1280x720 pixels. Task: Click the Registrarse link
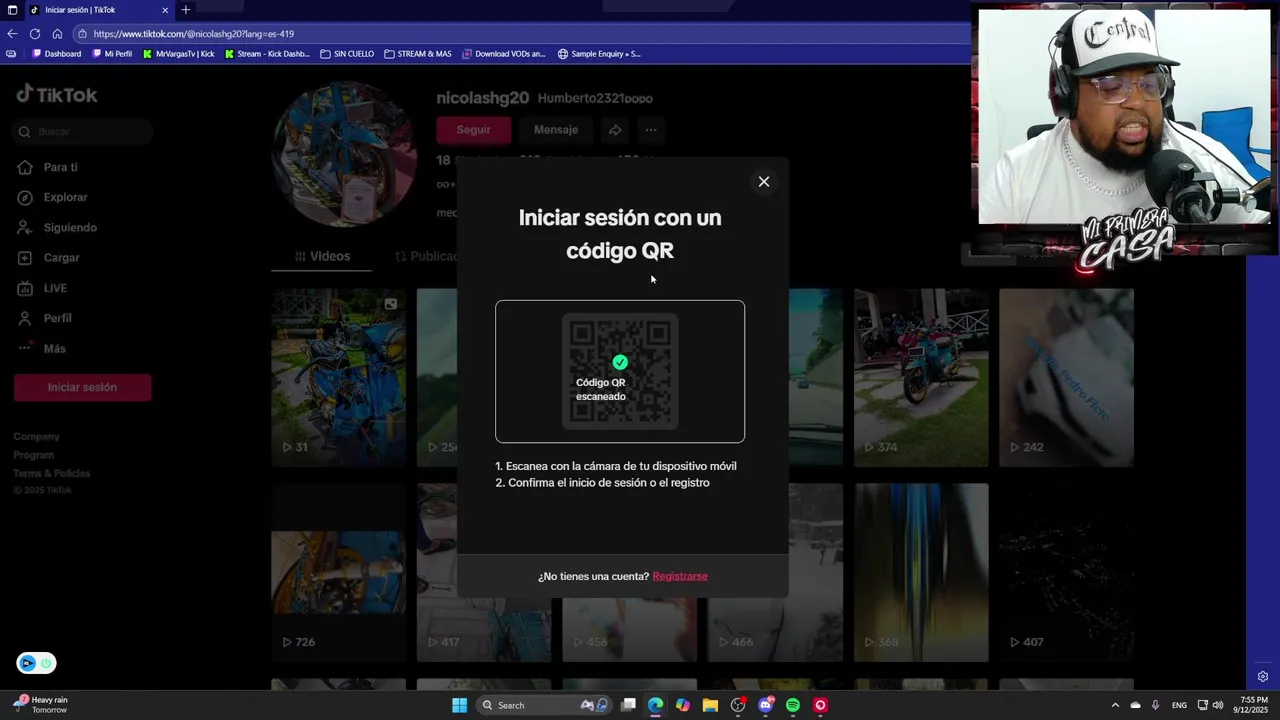[680, 576]
